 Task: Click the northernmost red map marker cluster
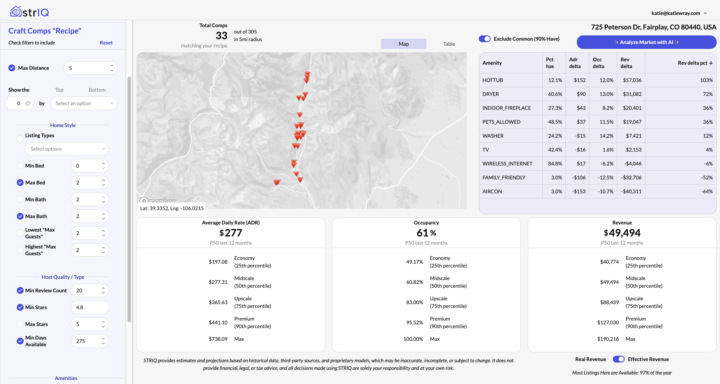point(307,76)
